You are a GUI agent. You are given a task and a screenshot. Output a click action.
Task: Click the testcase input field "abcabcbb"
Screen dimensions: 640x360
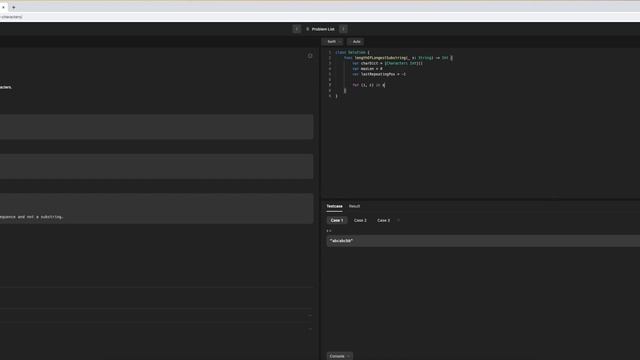tap(483, 241)
